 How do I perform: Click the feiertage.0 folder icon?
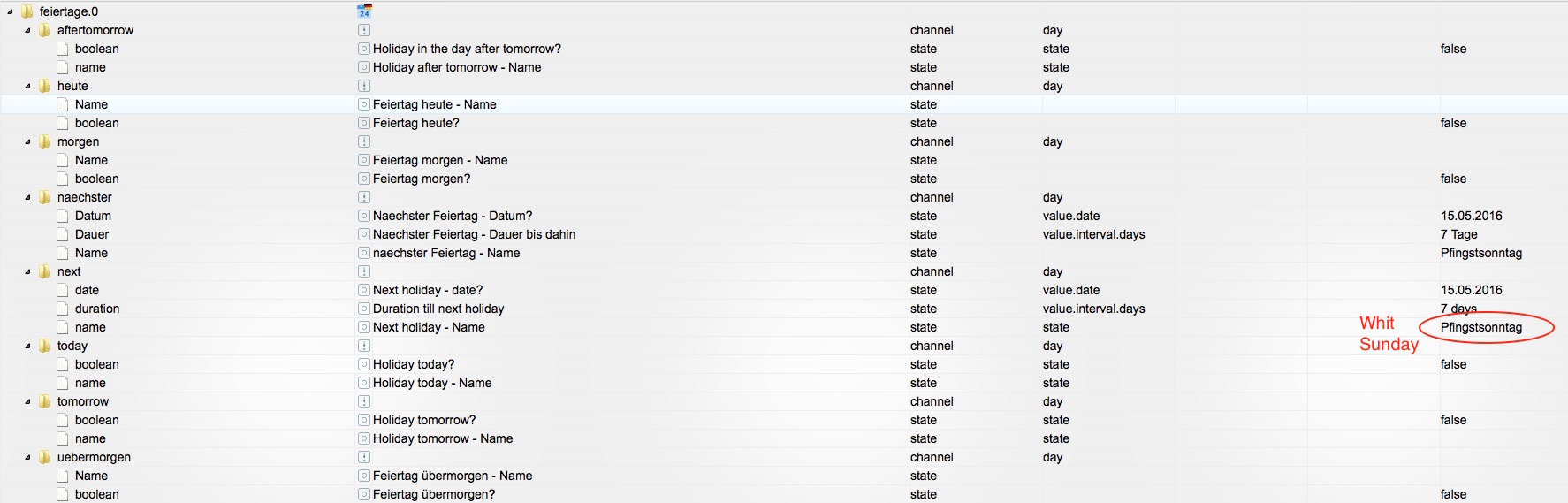click(x=27, y=11)
